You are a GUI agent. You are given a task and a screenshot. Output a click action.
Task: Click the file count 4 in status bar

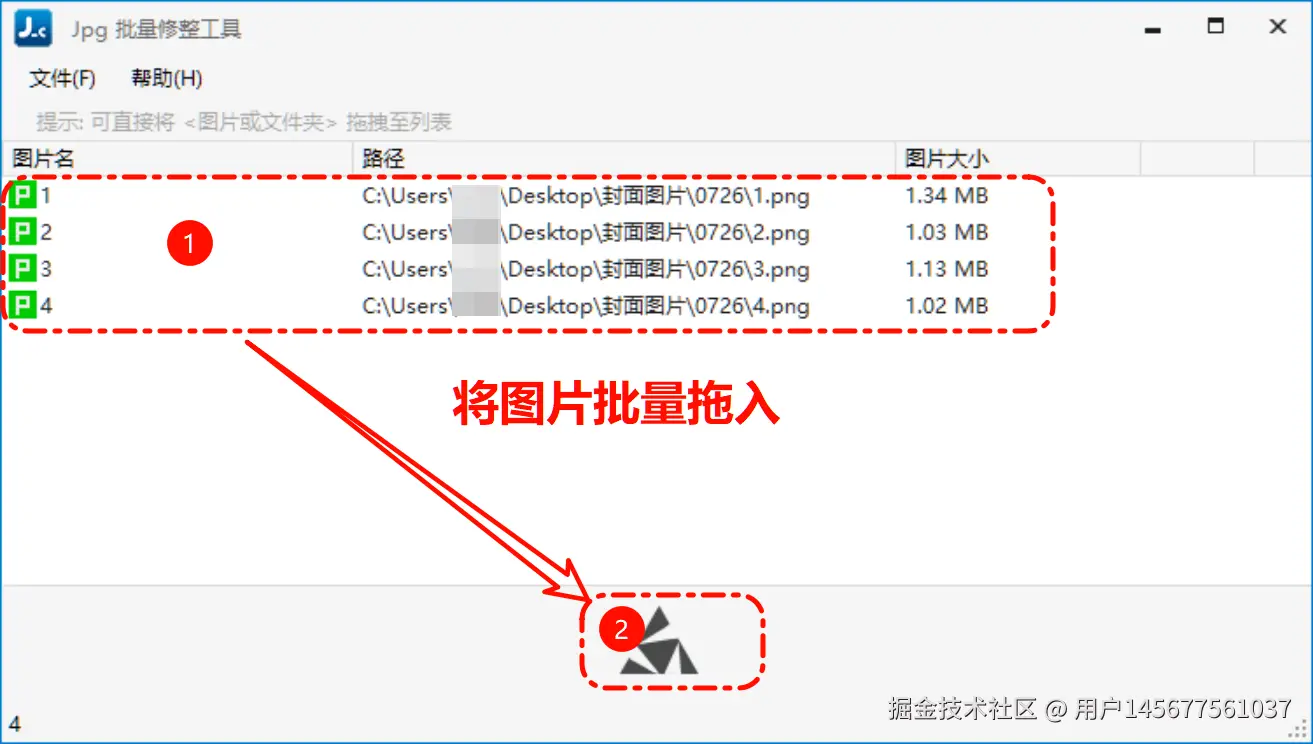coord(15,724)
